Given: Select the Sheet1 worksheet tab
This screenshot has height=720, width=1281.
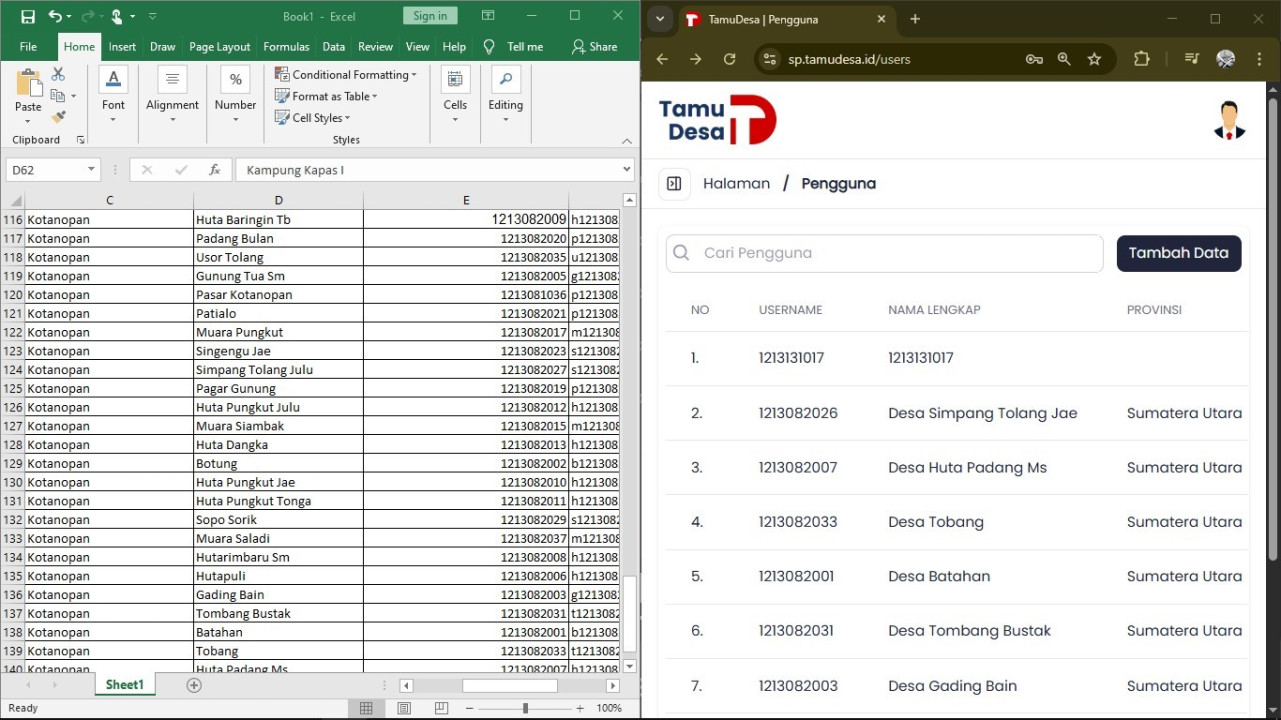Looking at the screenshot, I should click(125, 685).
